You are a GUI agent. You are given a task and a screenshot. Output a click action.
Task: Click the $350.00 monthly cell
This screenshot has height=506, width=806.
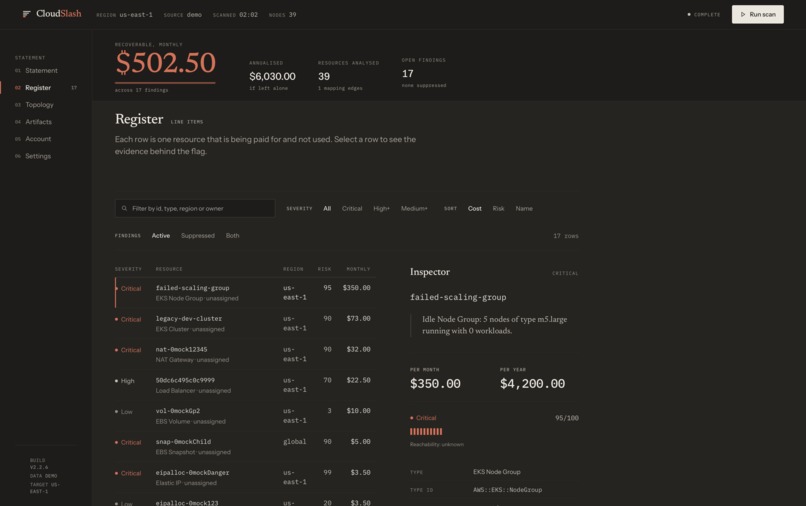point(356,288)
